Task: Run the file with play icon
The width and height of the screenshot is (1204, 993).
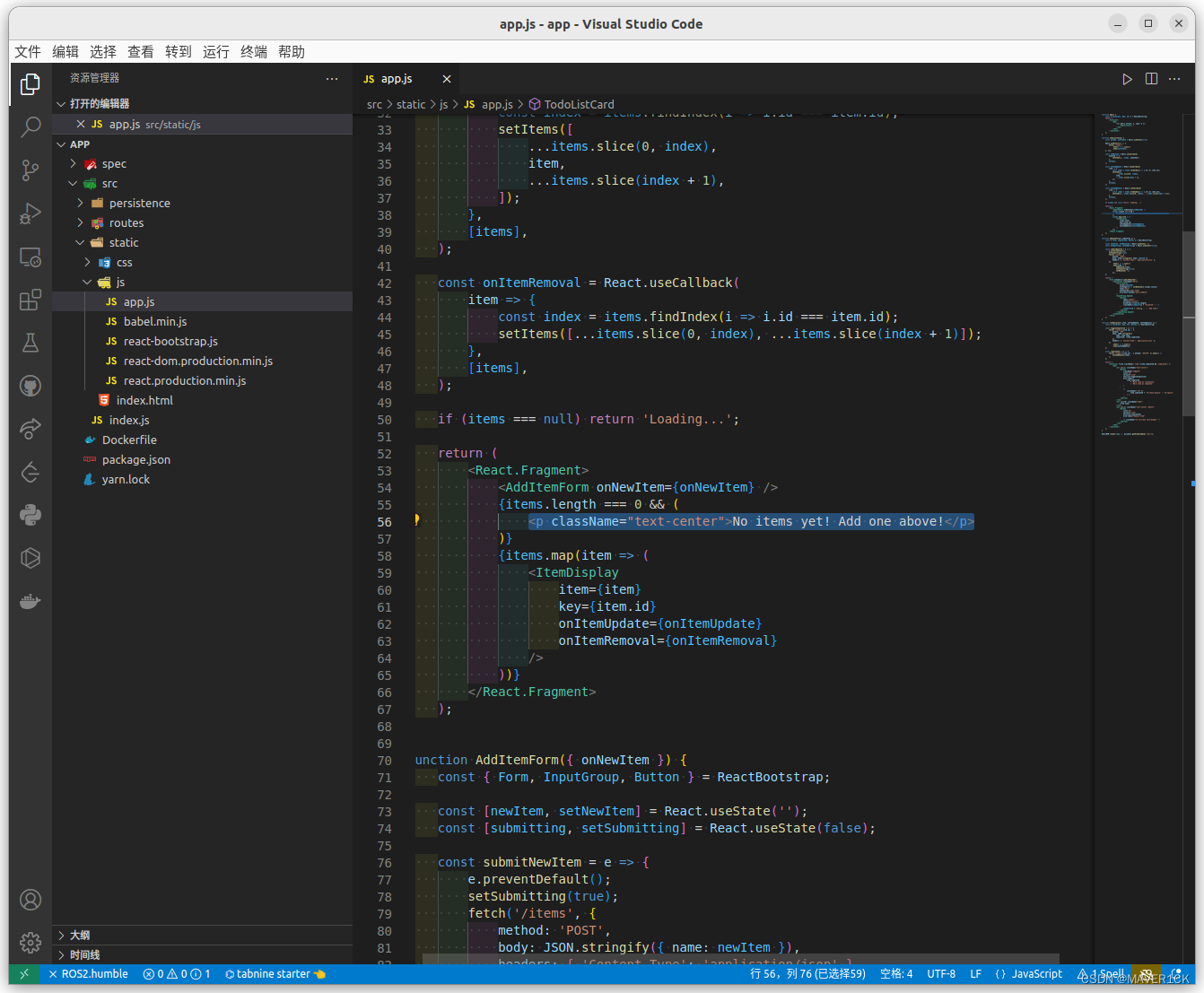Action: pos(1127,79)
